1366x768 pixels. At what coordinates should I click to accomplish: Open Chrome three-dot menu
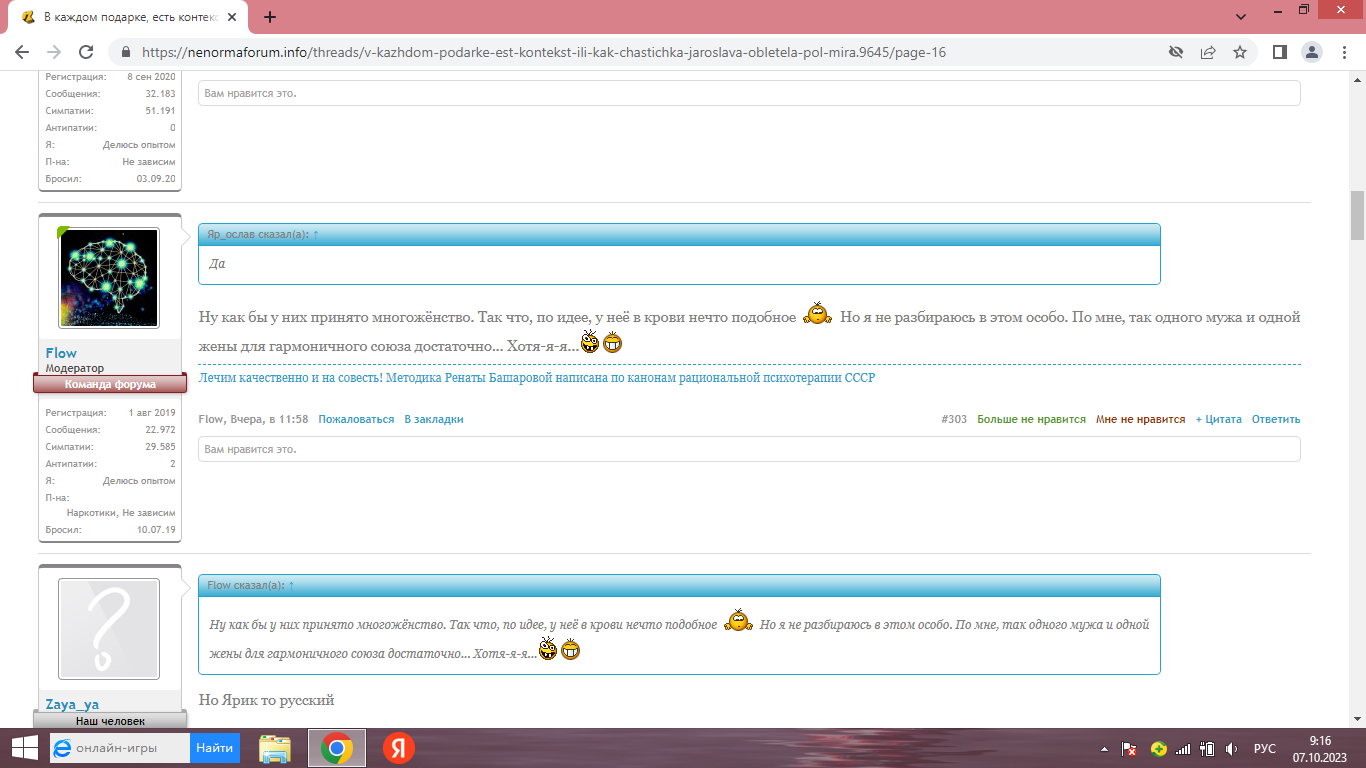tap(1343, 52)
